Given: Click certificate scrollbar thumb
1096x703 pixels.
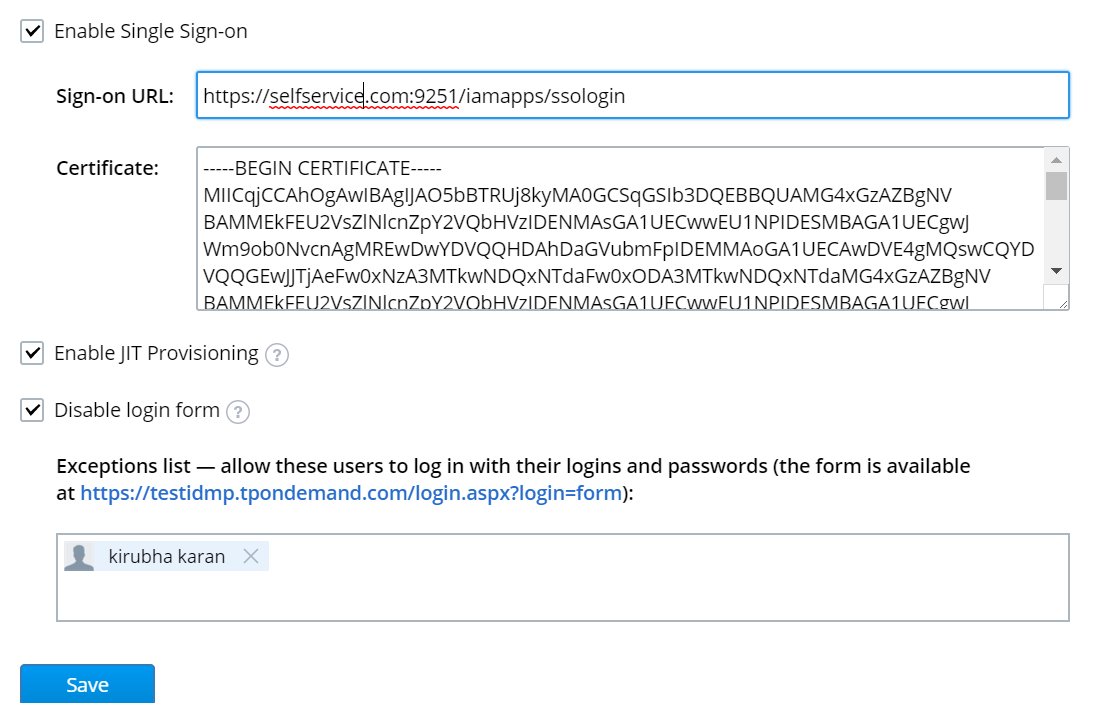Looking at the screenshot, I should (x=1056, y=186).
